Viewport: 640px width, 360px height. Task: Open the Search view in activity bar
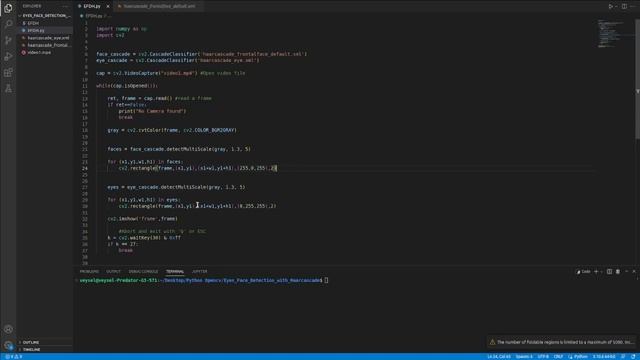8,24
